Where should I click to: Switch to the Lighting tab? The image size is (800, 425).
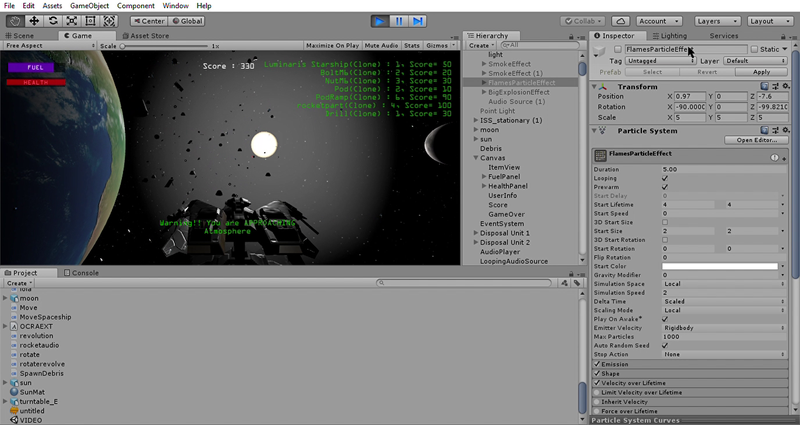point(673,36)
